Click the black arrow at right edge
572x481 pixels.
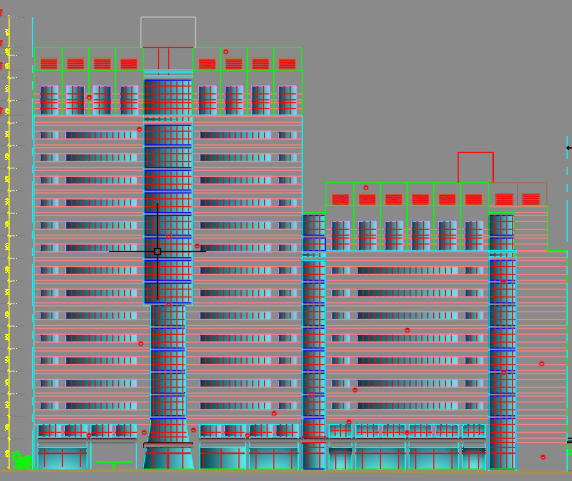[x=569, y=148]
